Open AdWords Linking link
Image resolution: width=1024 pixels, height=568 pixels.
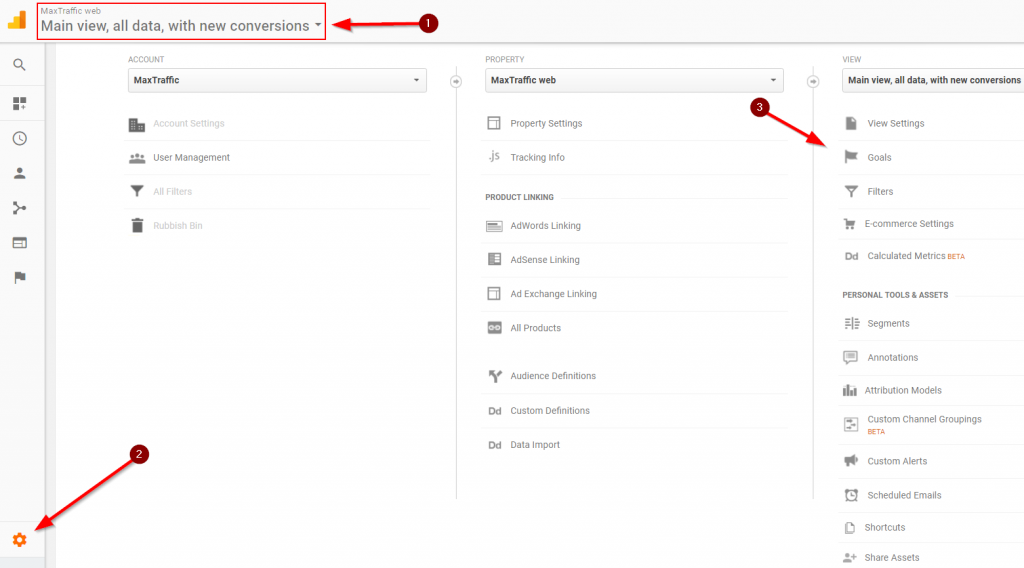[545, 226]
